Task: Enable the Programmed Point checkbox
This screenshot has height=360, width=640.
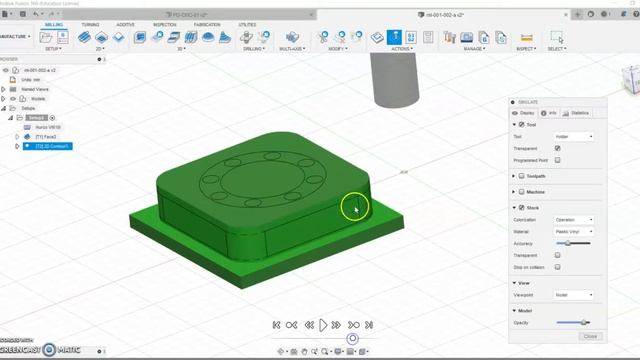Action: pyautogui.click(x=558, y=160)
